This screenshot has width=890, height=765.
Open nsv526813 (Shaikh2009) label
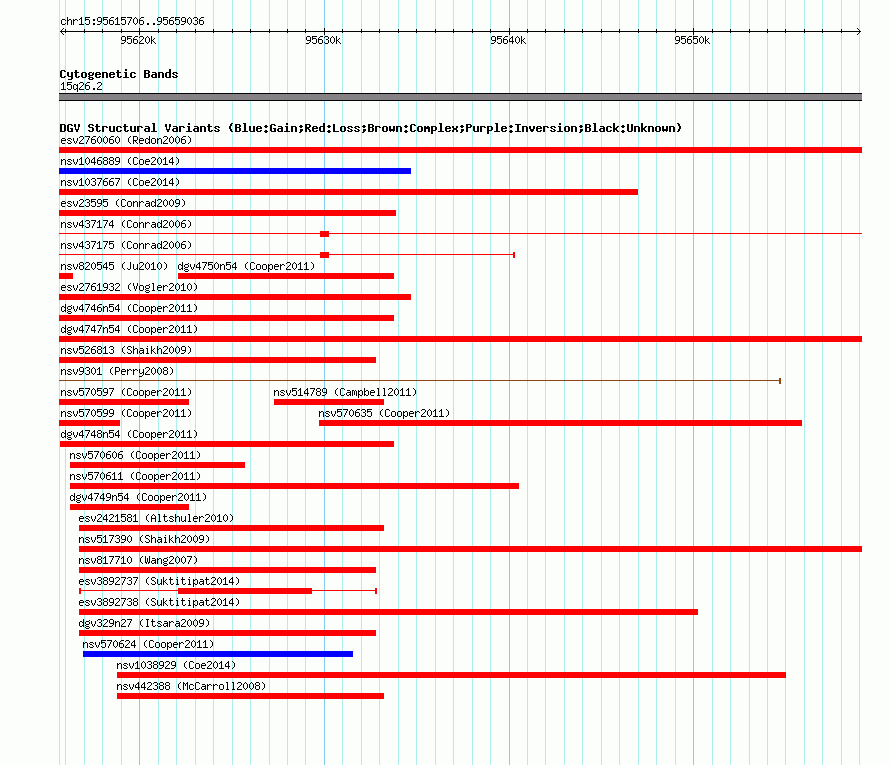[126, 350]
